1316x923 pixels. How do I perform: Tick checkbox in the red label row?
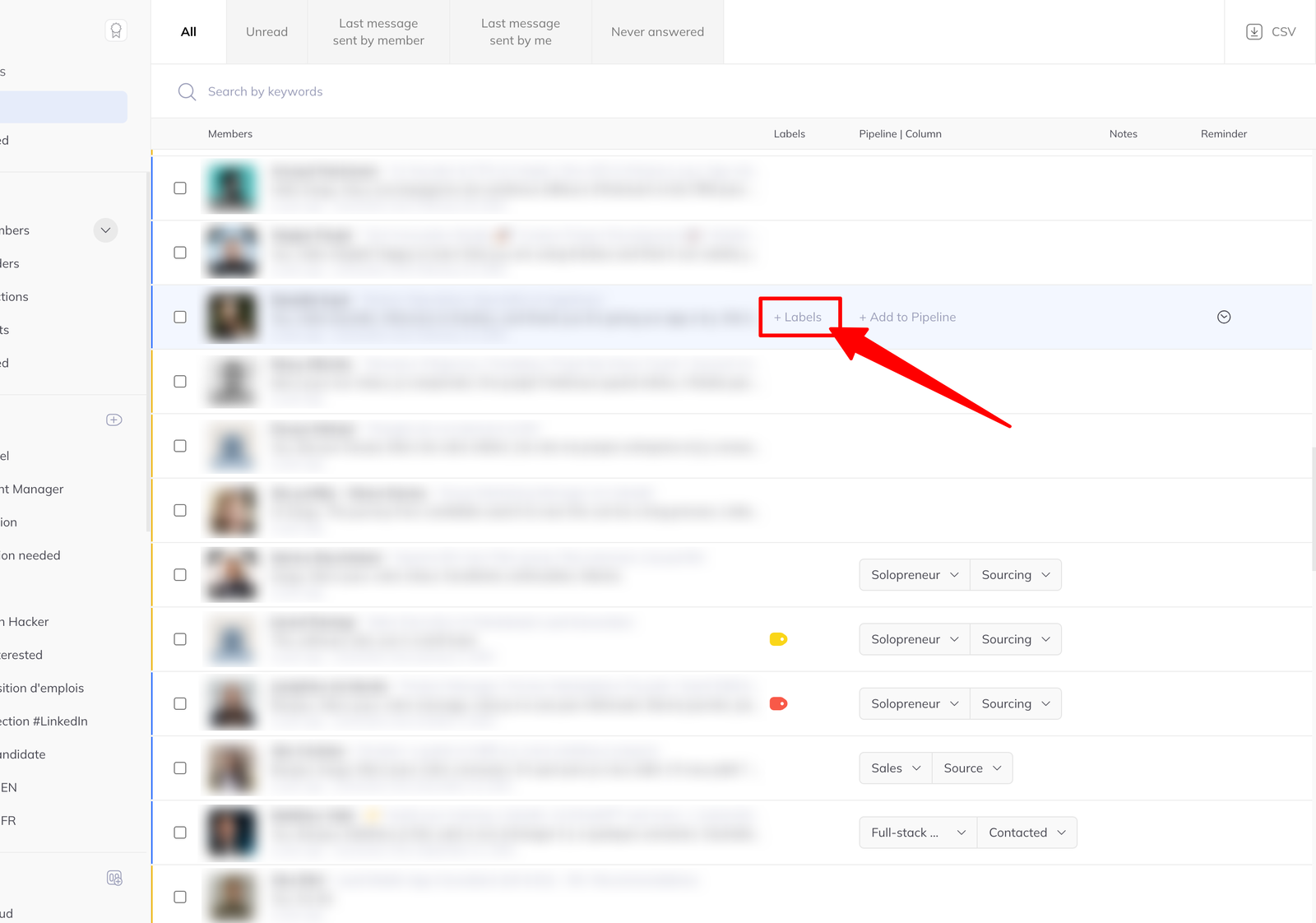coord(180,703)
